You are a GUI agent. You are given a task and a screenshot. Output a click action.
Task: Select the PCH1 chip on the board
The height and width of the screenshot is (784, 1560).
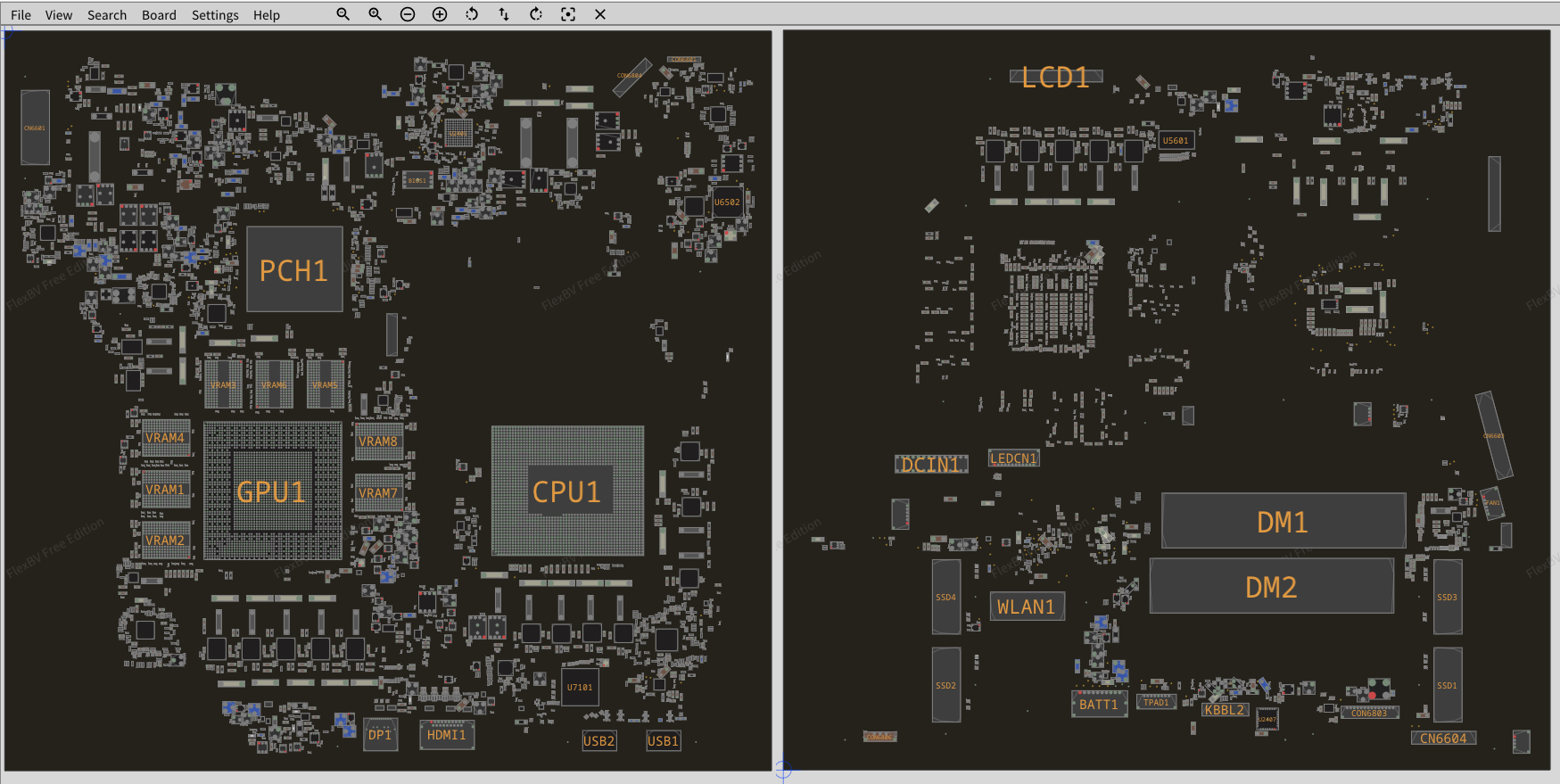click(x=294, y=269)
